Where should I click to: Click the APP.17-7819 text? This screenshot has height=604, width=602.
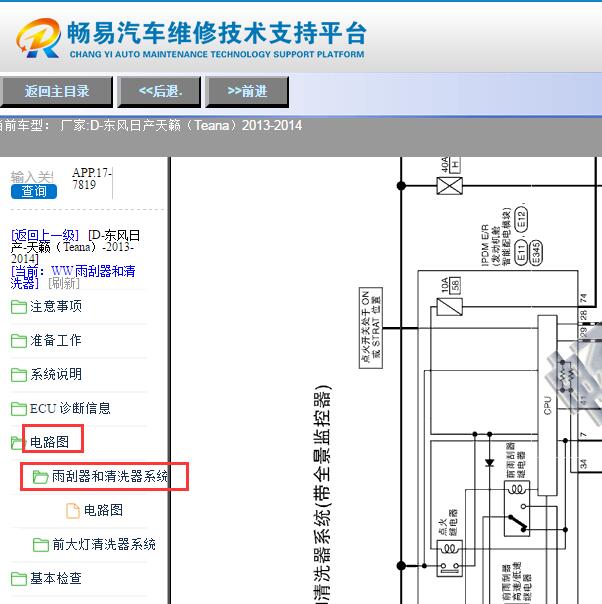tap(92, 179)
